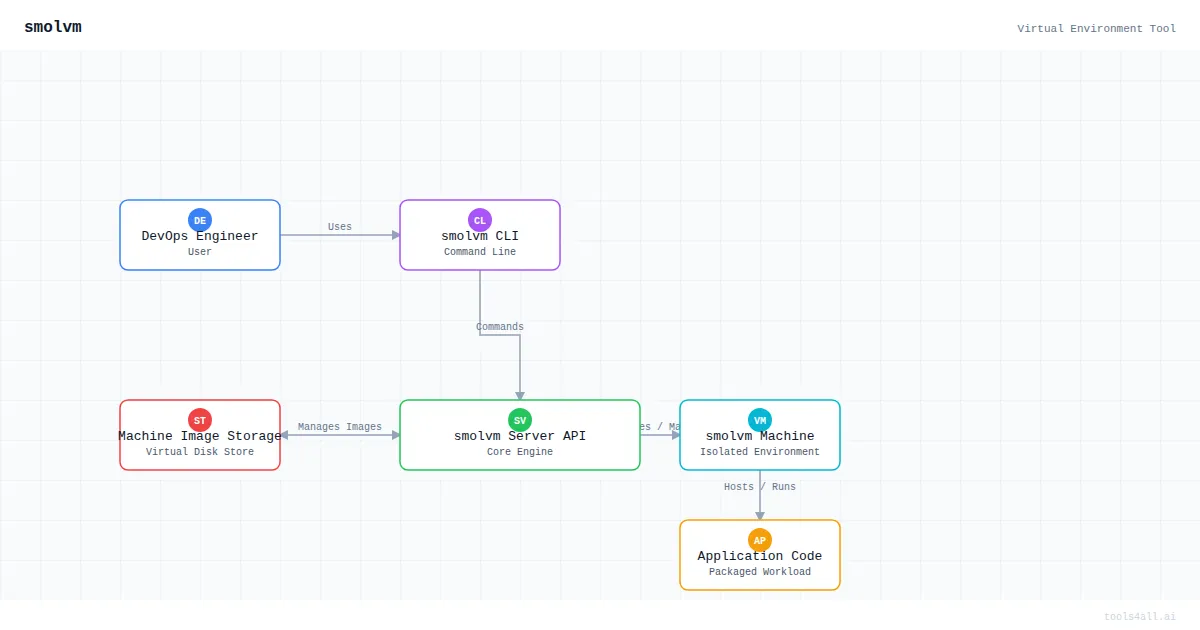Click the 'Isolated Environment' subtitle
The width and height of the screenshot is (1200, 630).
tap(760, 452)
